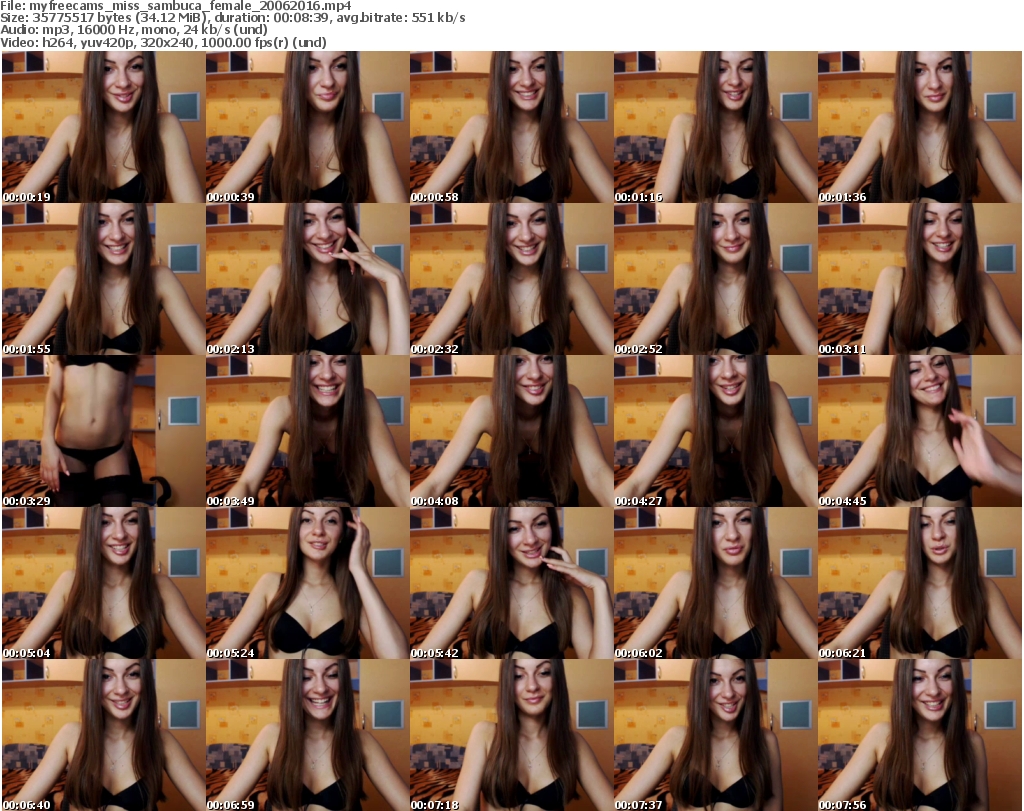Open the frame stamped 00:04:45
1024x811 pixels.
pyautogui.click(x=919, y=431)
